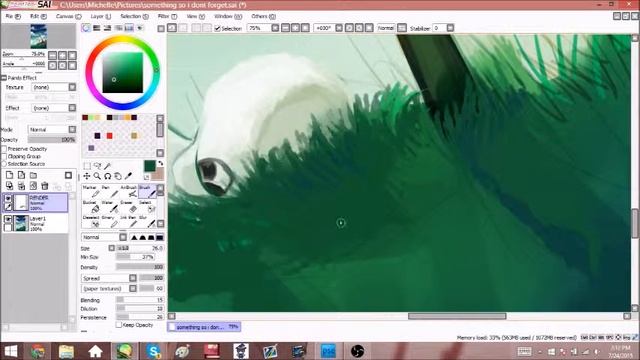The image size is (640, 360).
Task: Select the AirBrush tool
Action: (x=128, y=191)
